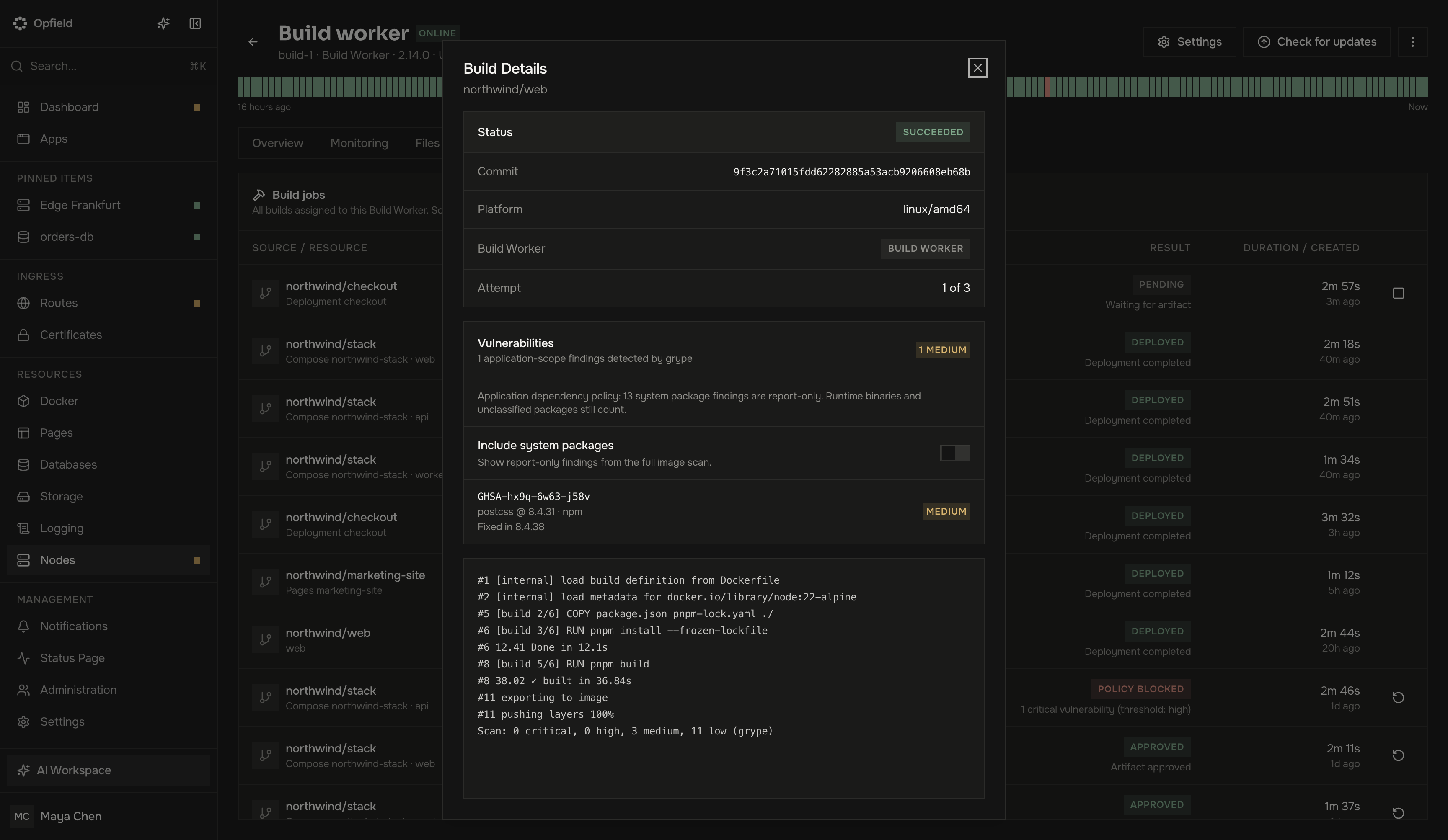Image resolution: width=1448 pixels, height=840 pixels.
Task: Select Nodes in sidebar
Action: click(109, 560)
